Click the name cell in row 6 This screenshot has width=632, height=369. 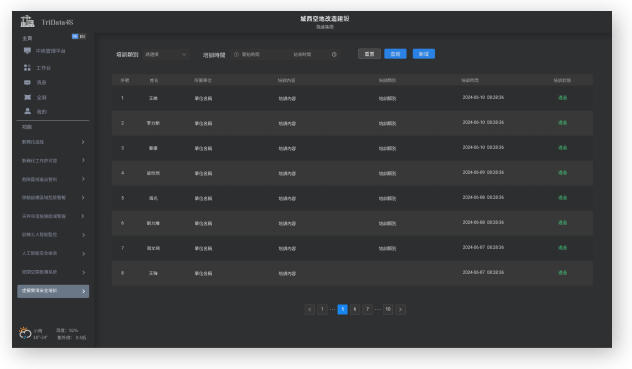(x=153, y=223)
